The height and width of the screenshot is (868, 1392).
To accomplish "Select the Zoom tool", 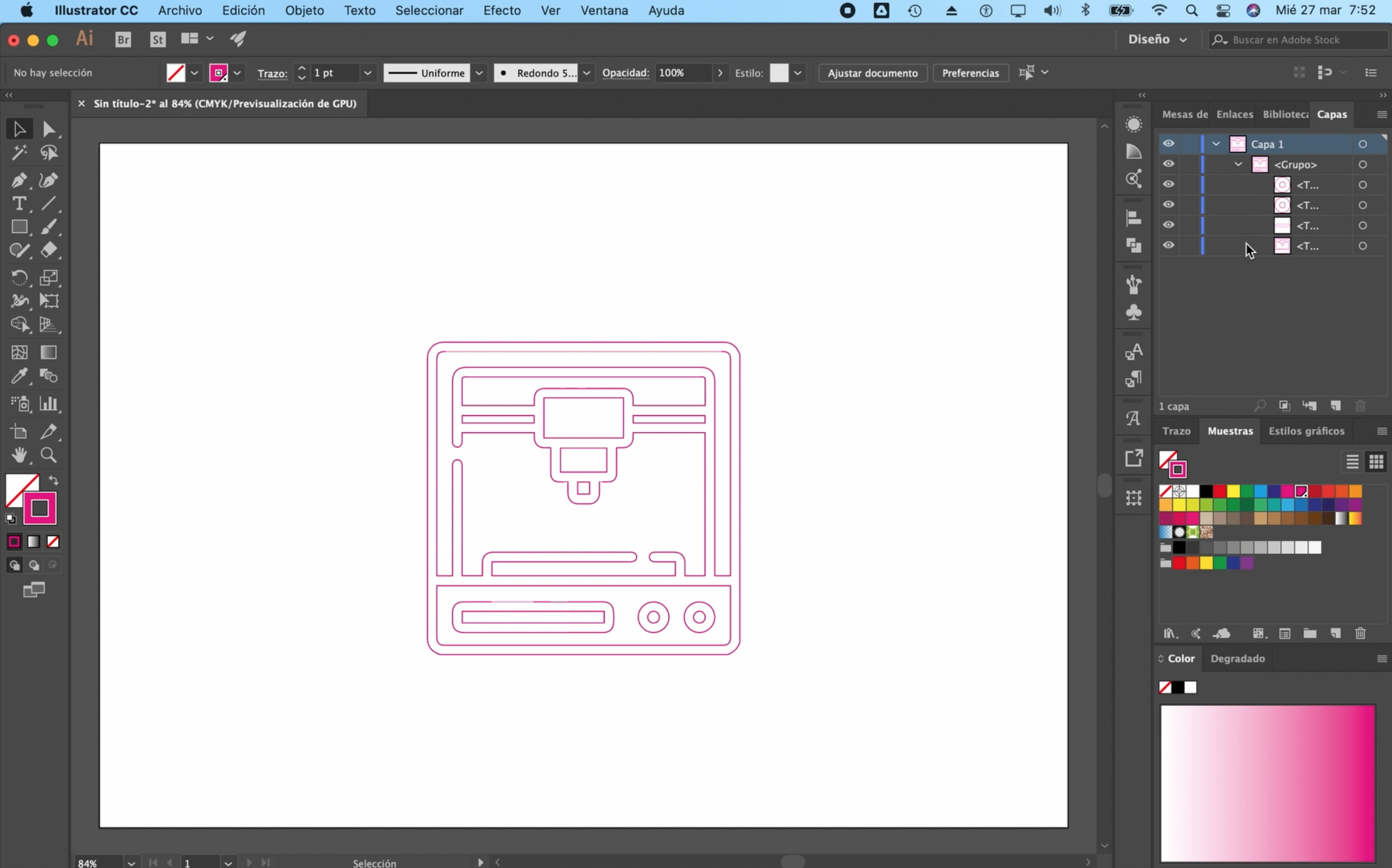I will [49, 455].
